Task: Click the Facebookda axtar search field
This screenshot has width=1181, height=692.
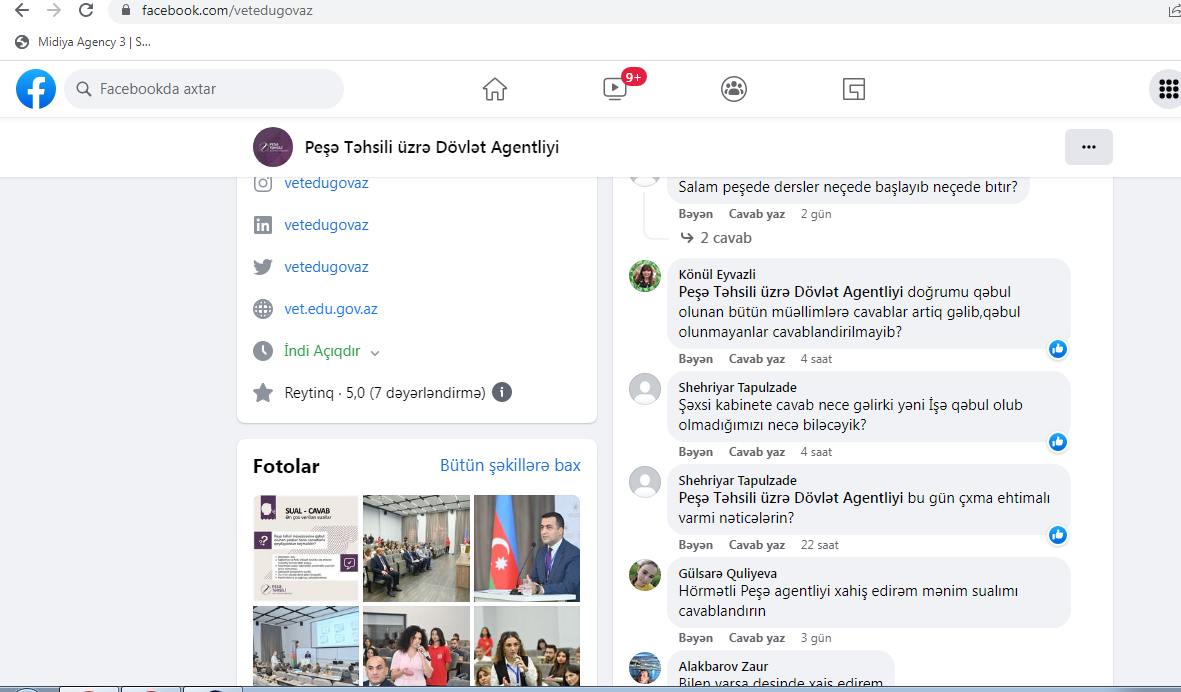Action: point(204,89)
